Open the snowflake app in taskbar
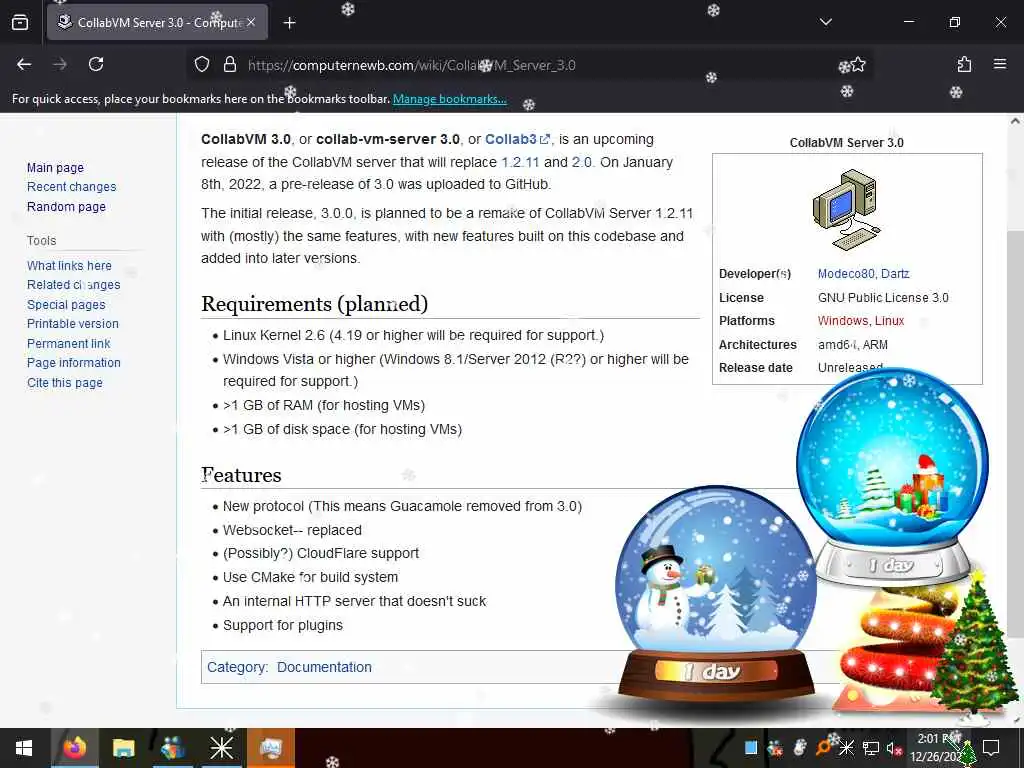Image resolution: width=1024 pixels, height=768 pixels. click(221, 748)
